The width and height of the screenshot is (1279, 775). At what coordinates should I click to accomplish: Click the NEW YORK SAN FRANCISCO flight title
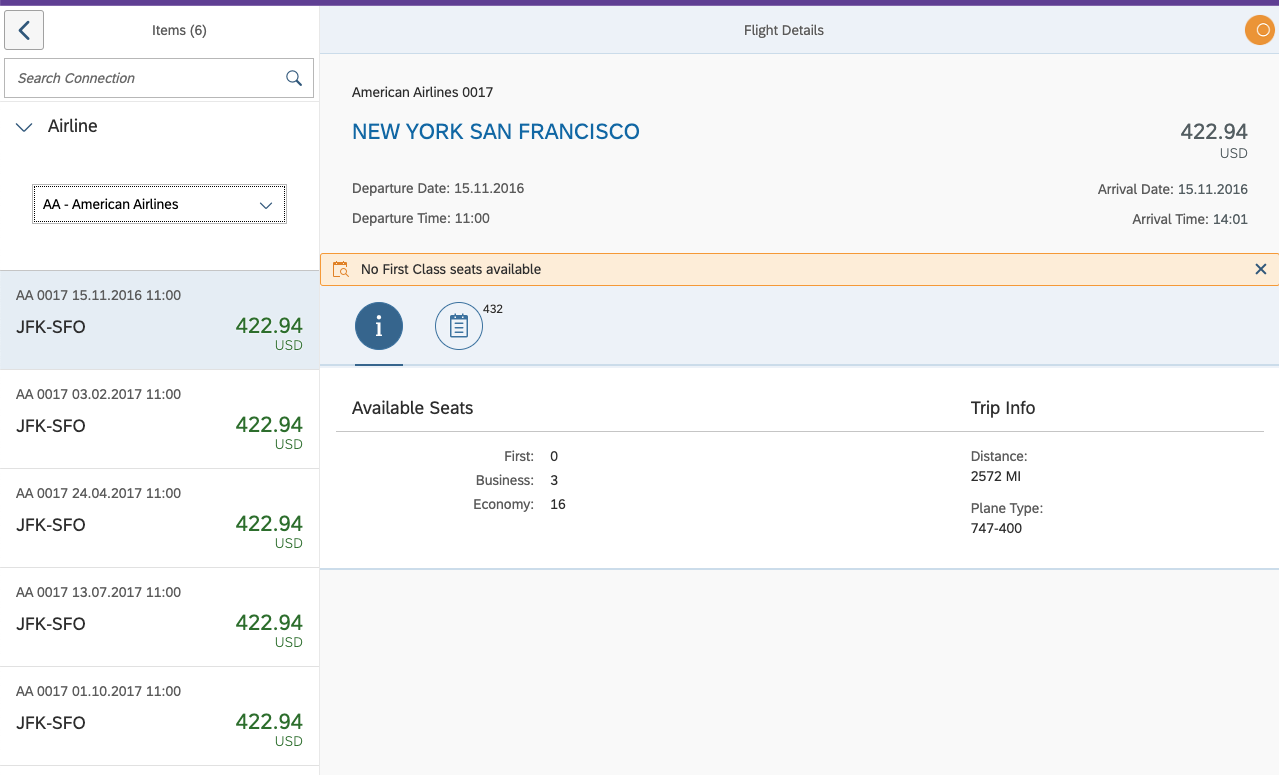[x=495, y=131]
